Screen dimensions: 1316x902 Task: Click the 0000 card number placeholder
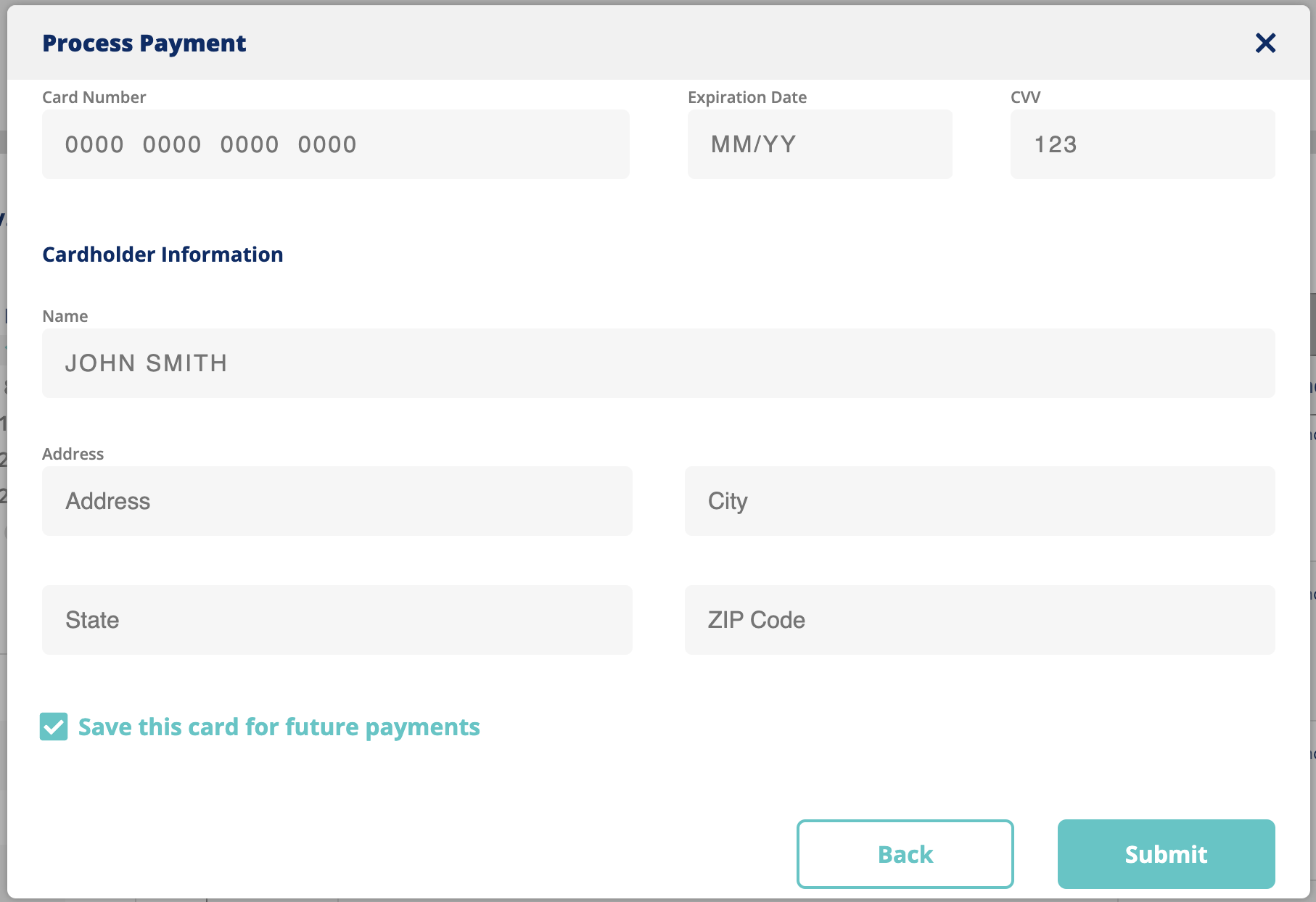[211, 144]
